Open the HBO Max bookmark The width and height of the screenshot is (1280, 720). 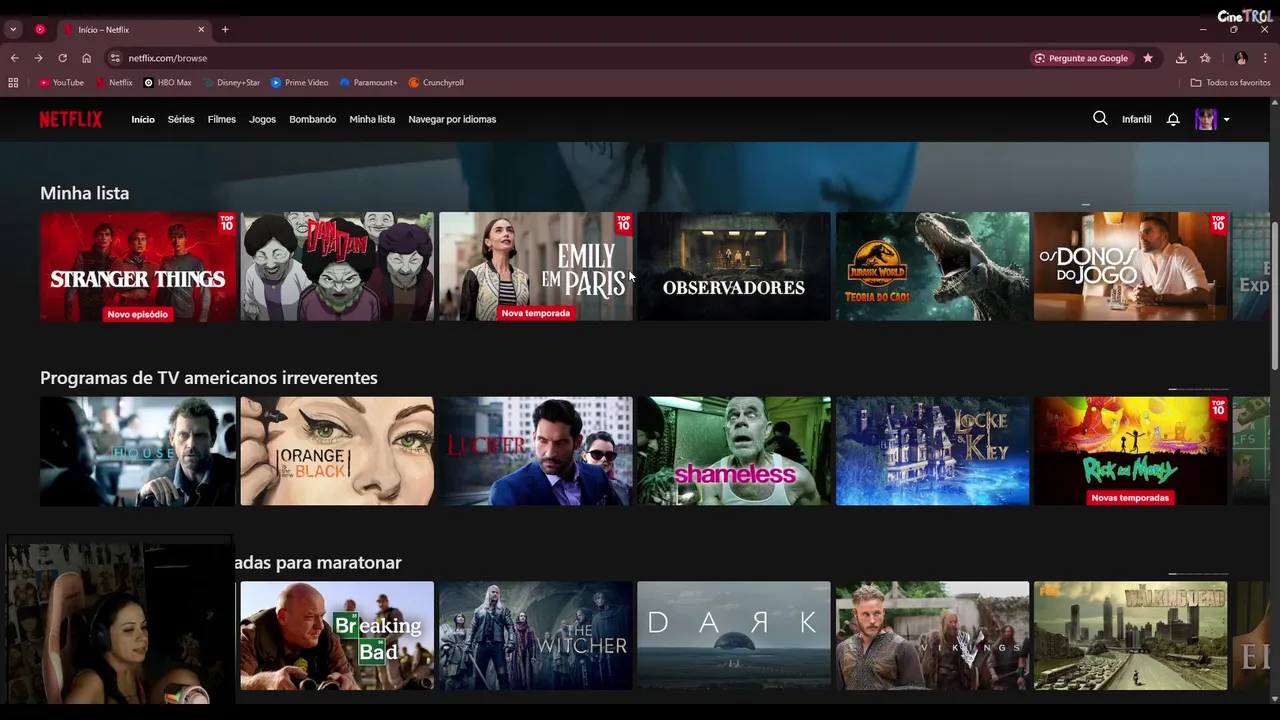167,83
